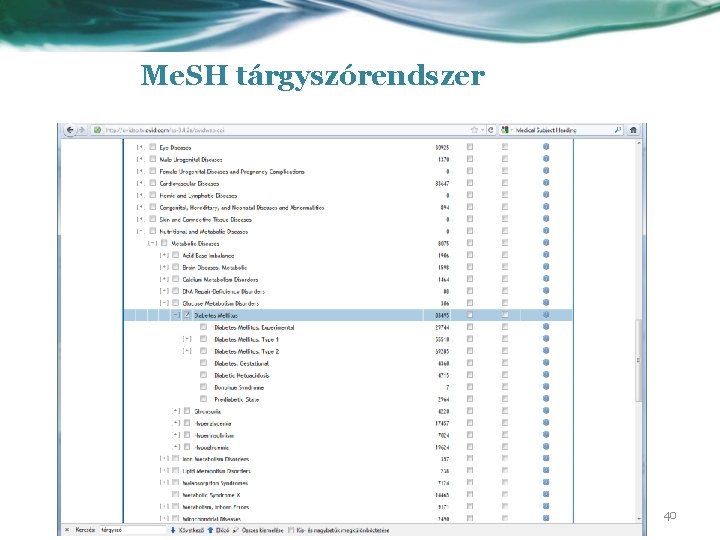This screenshot has width=720, height=540.
Task: Open scope note icon for Prediabetic State
Action: click(x=546, y=399)
